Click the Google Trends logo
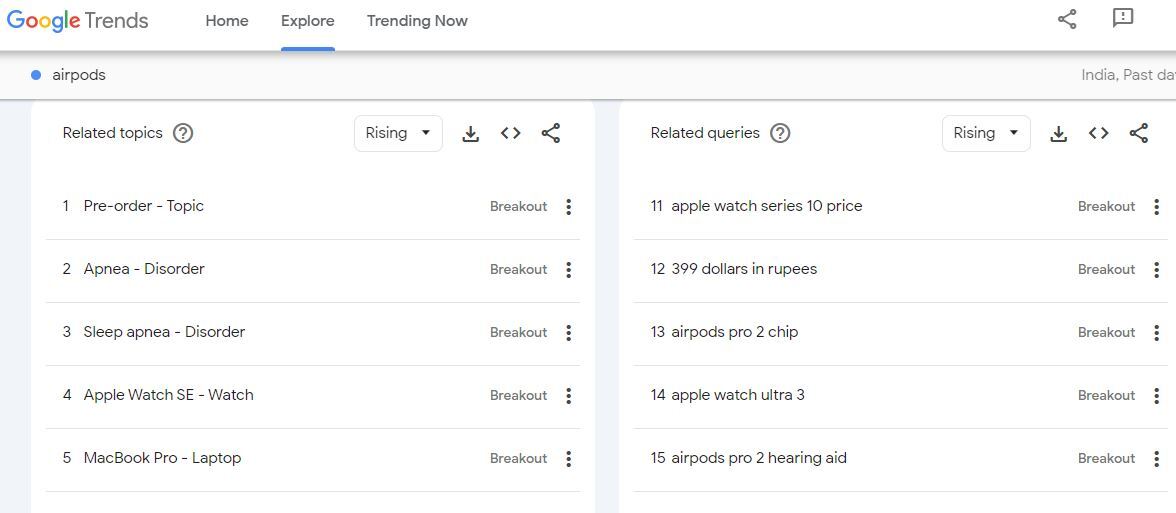The image size is (1176, 513). [x=78, y=21]
